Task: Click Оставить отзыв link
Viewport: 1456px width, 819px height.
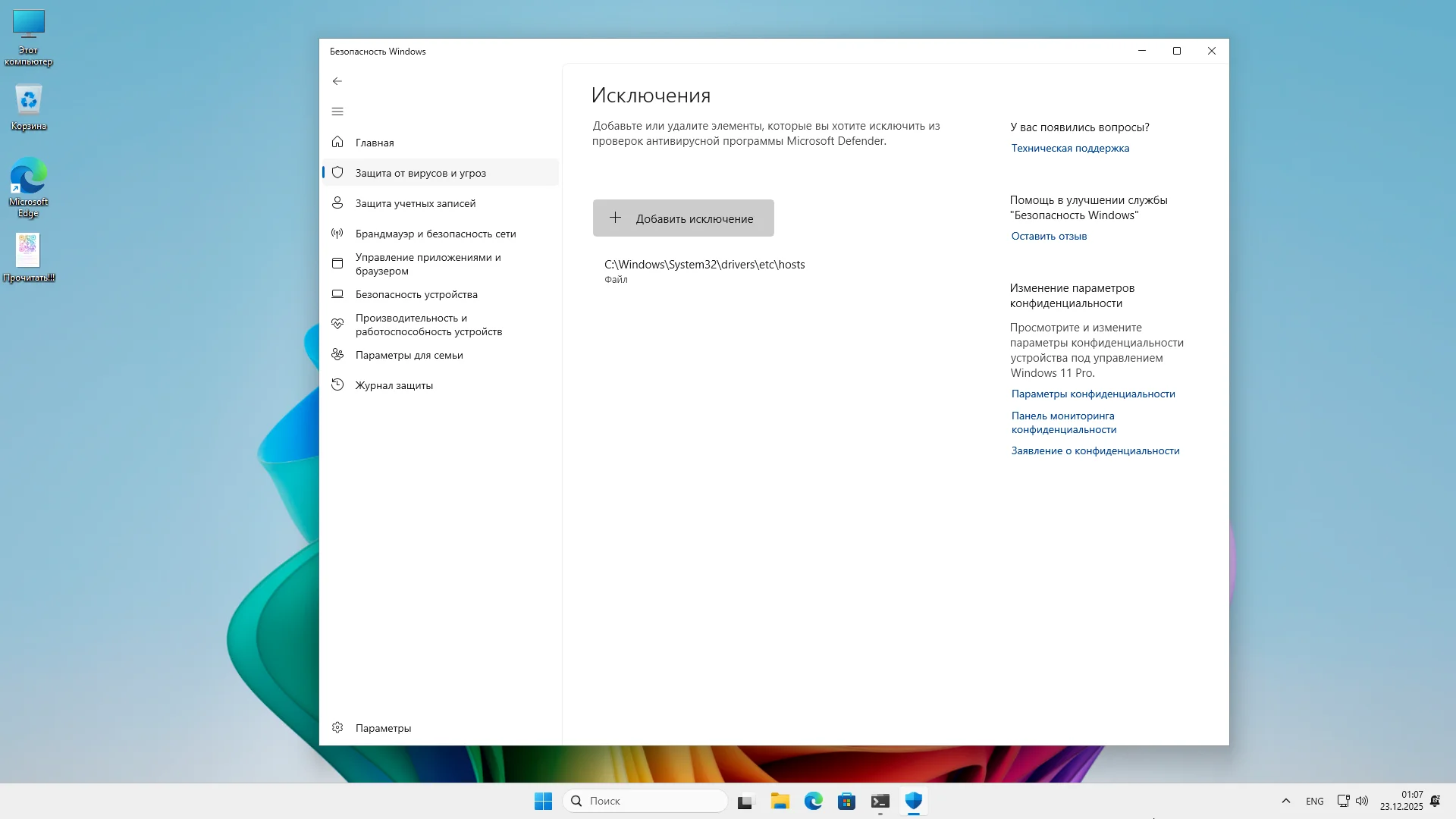Action: pyautogui.click(x=1048, y=237)
